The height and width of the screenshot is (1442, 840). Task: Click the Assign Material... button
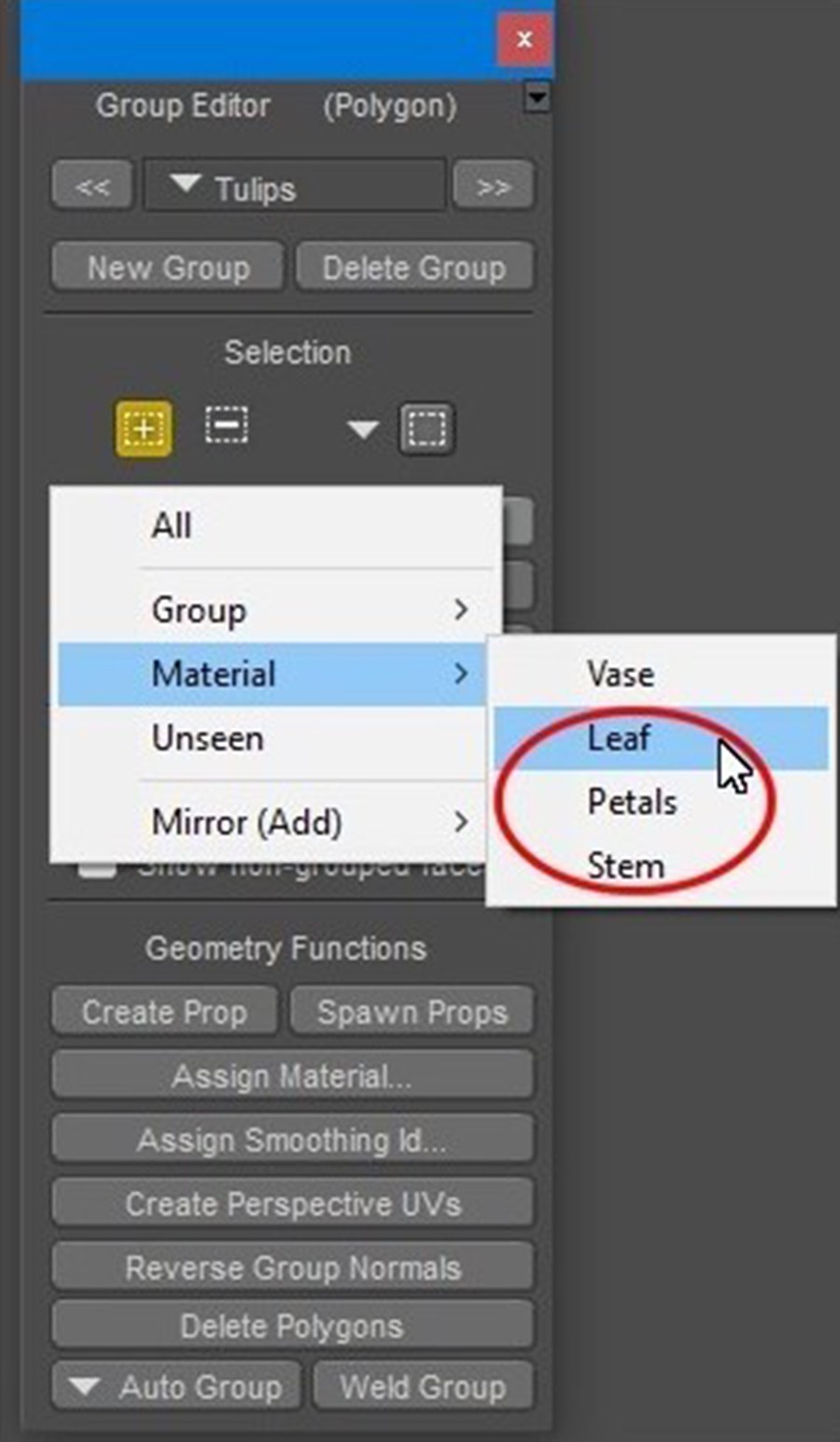click(292, 1075)
